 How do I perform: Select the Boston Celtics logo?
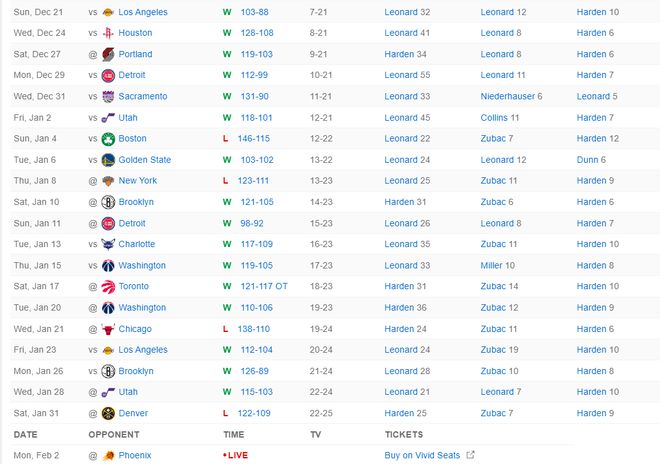pyautogui.click(x=108, y=139)
